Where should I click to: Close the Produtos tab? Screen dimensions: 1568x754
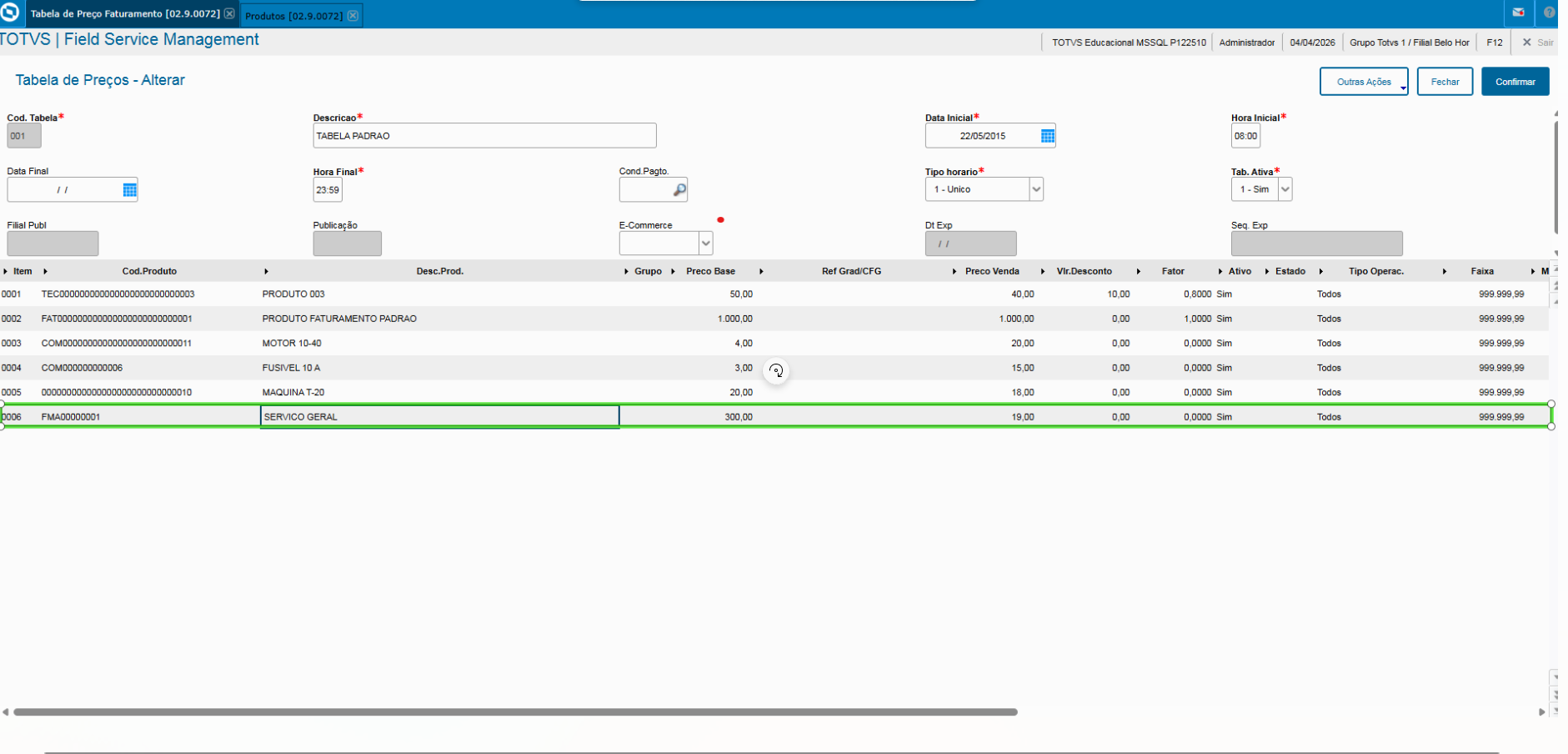[353, 16]
